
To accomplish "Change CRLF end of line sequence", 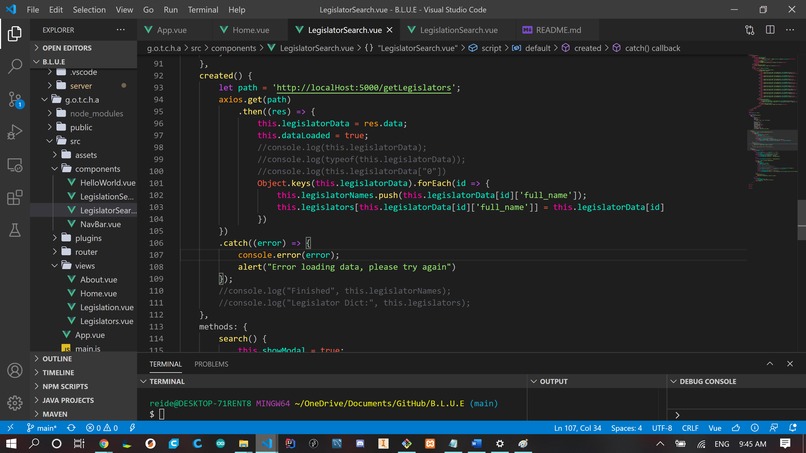I will pos(690,428).
